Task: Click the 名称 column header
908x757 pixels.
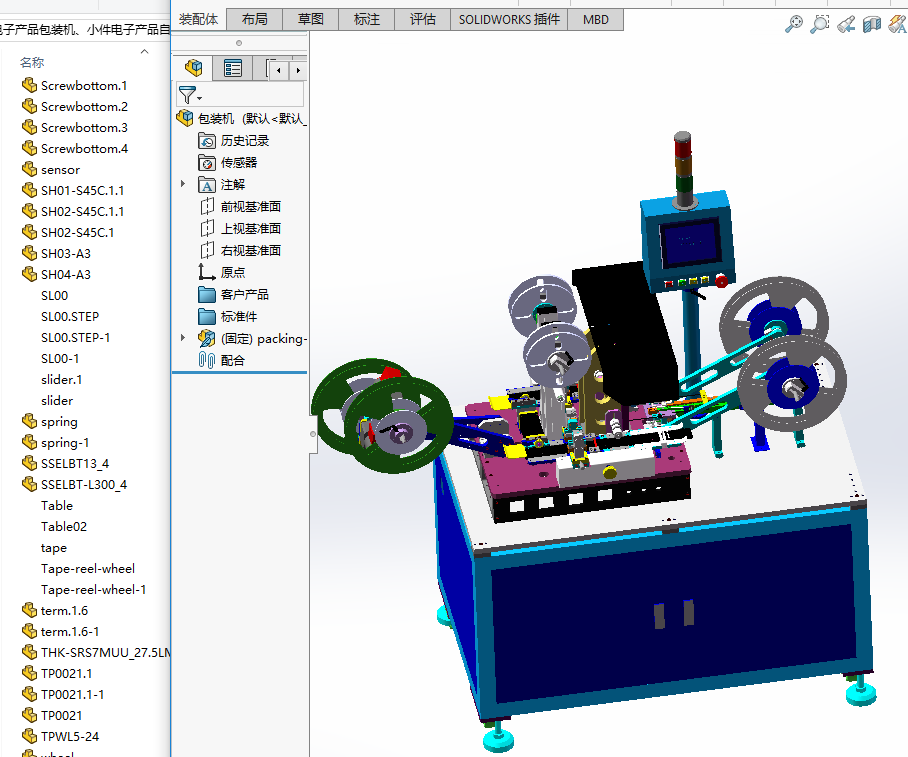Action: tap(32, 62)
